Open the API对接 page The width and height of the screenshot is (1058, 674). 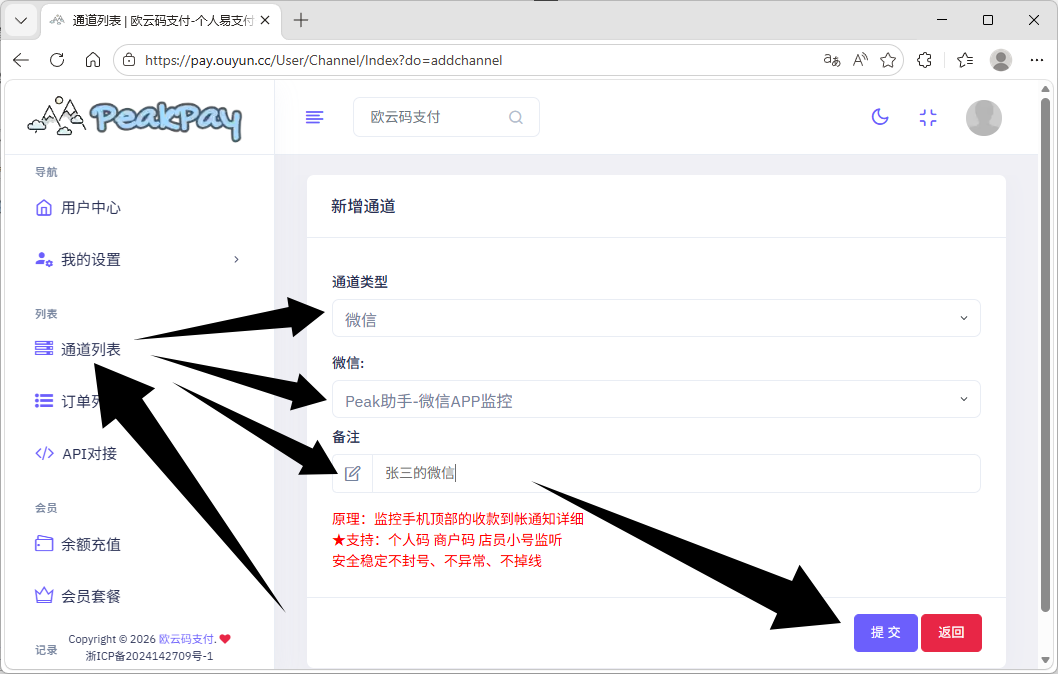click(x=89, y=453)
